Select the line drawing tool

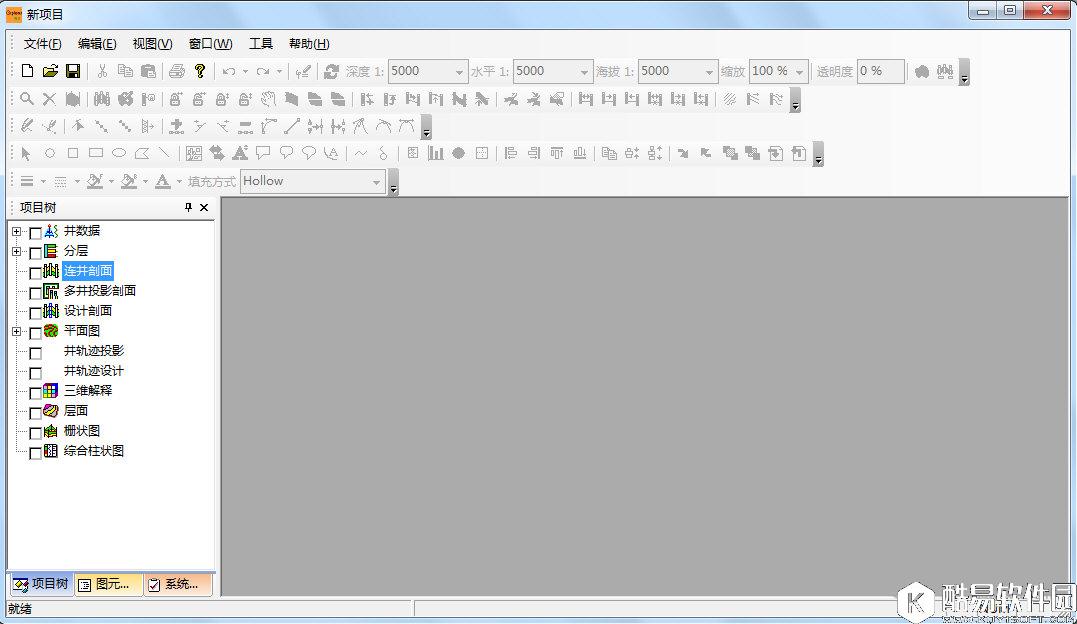click(163, 153)
